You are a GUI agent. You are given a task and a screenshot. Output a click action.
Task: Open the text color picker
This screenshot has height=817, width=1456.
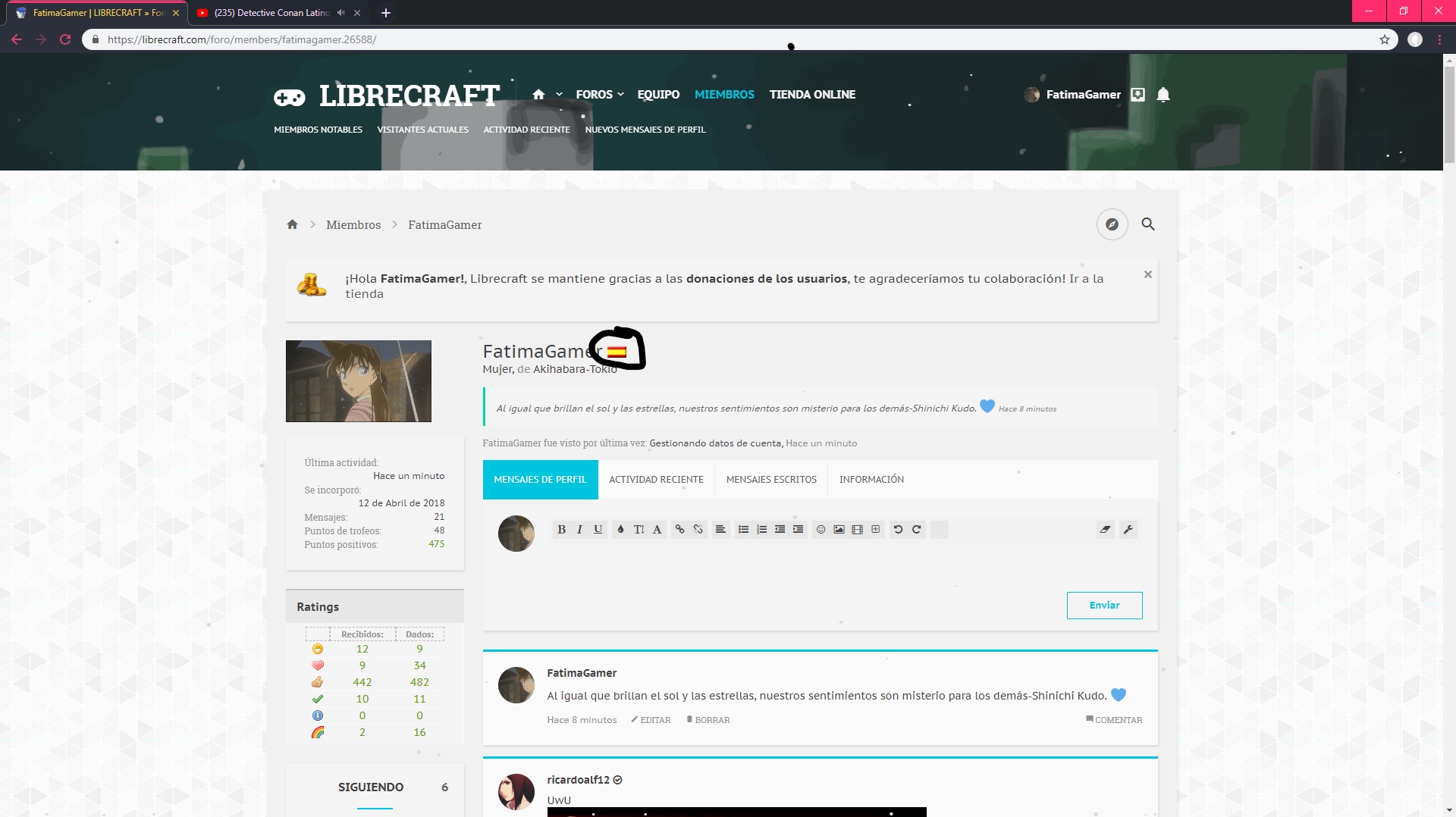tap(620, 530)
